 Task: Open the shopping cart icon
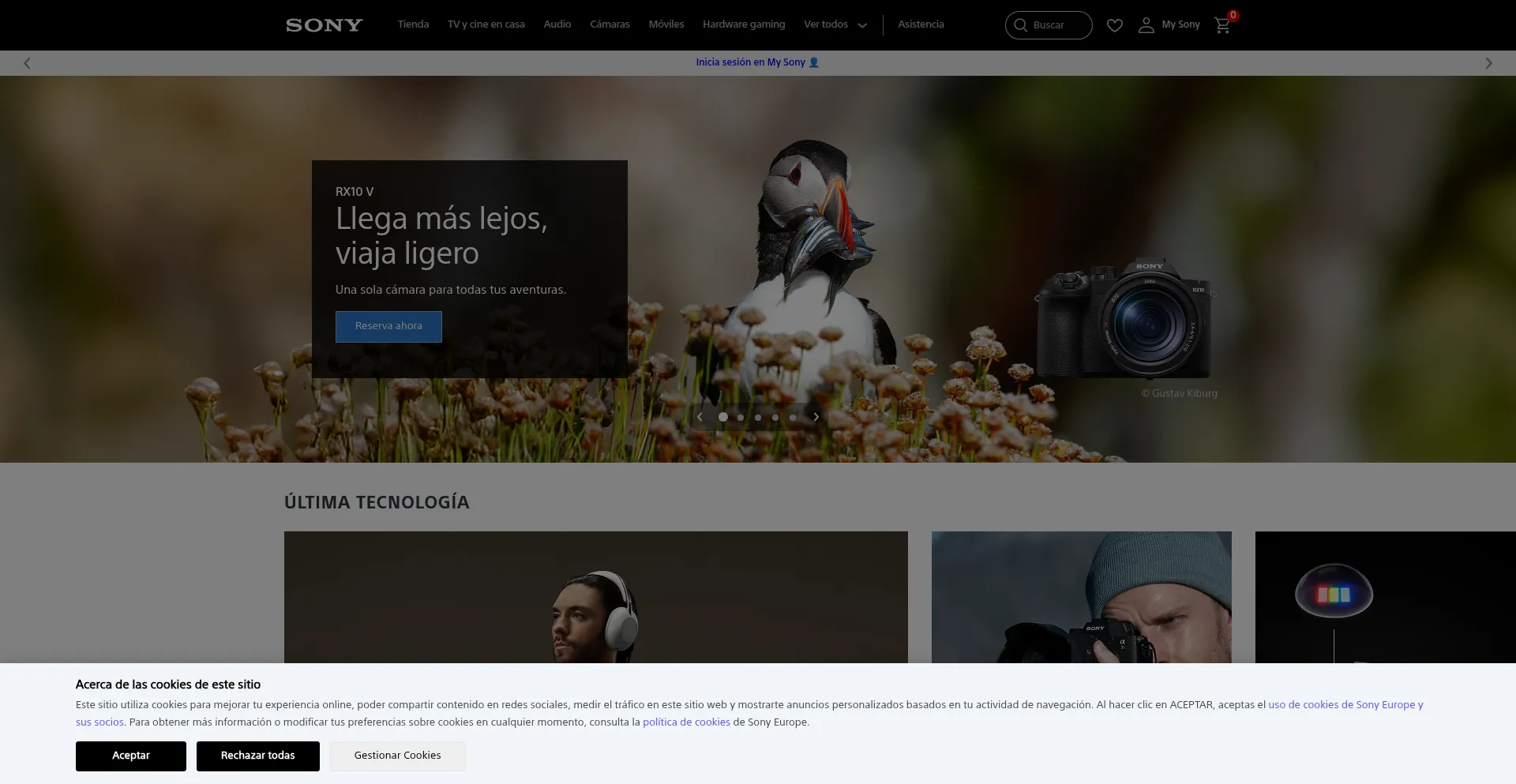pyautogui.click(x=1222, y=25)
